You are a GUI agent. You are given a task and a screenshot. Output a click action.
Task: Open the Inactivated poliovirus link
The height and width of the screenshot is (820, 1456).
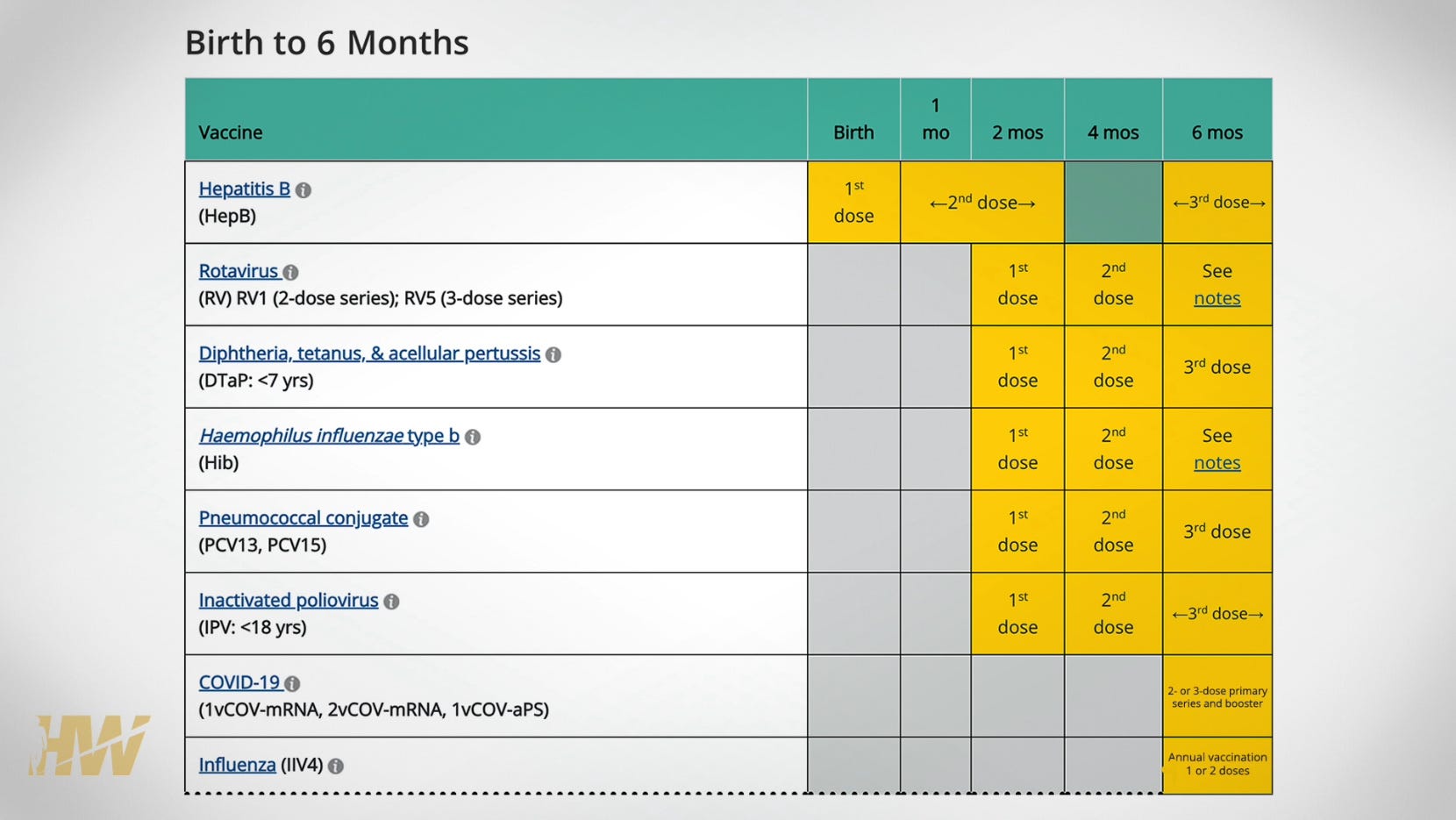[x=289, y=600]
